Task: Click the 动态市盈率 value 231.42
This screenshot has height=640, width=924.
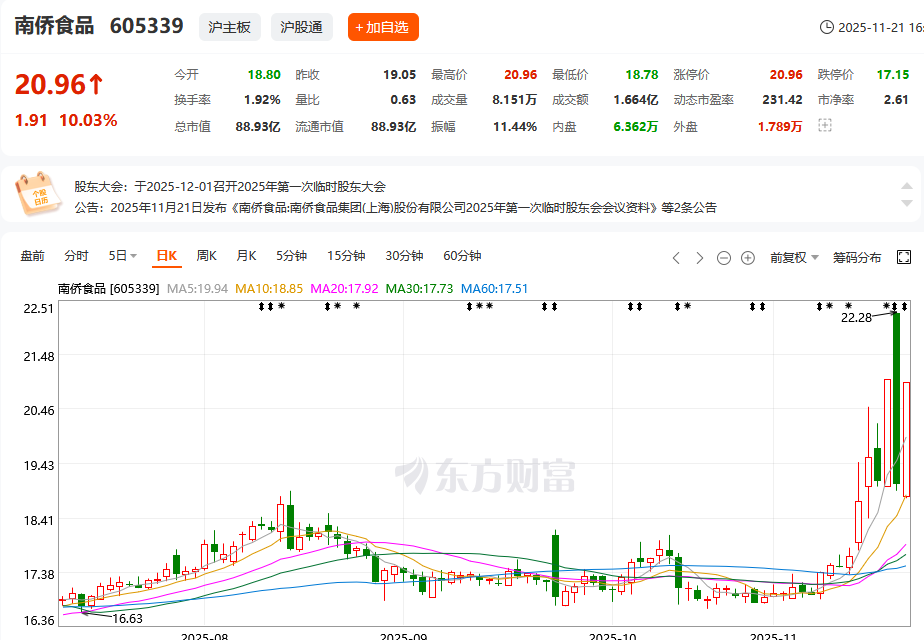Action: point(783,100)
